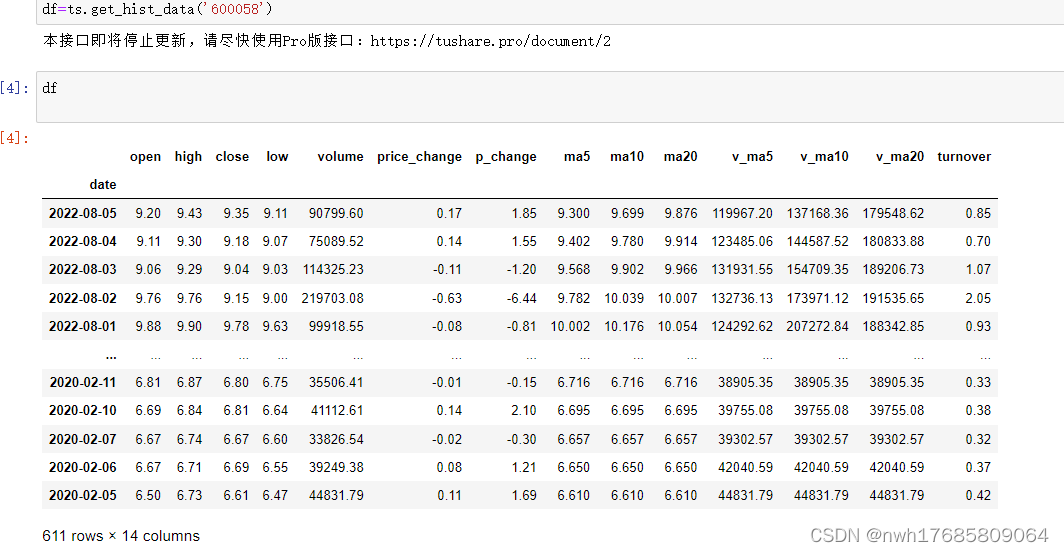The width and height of the screenshot is (1064, 552).
Task: Click turnover value 0.85
Action: click(978, 213)
